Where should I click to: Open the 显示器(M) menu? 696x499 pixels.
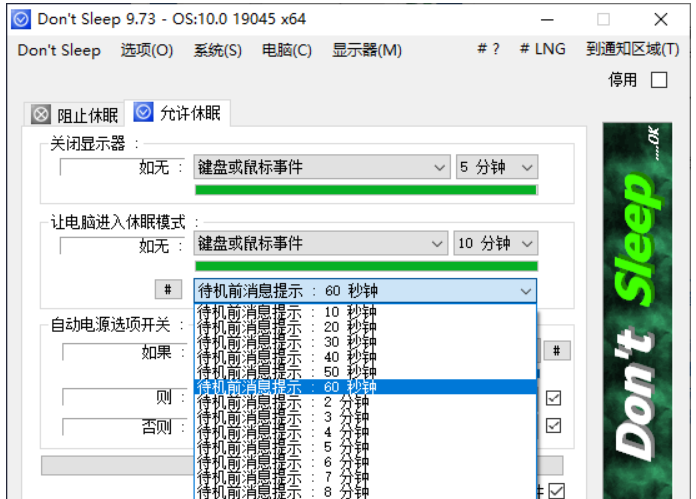367,50
